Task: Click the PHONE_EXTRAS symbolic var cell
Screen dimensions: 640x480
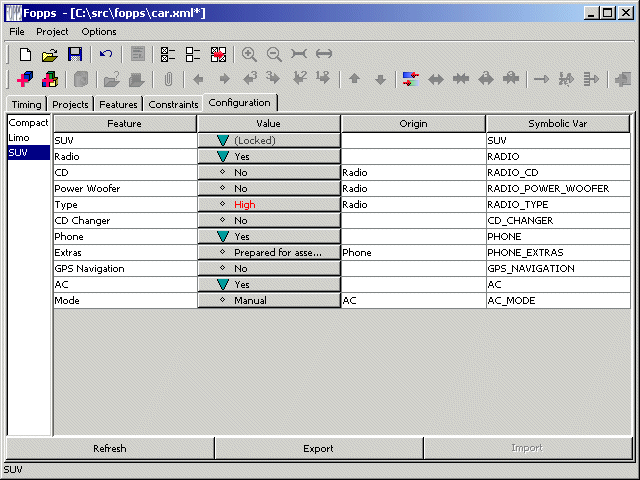Action: click(558, 253)
